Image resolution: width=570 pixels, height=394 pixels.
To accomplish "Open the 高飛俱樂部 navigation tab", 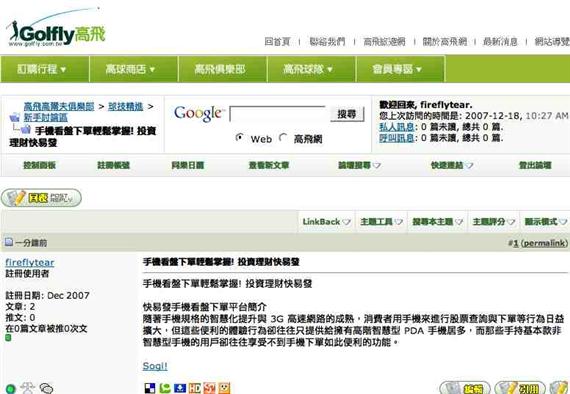I will (223, 69).
